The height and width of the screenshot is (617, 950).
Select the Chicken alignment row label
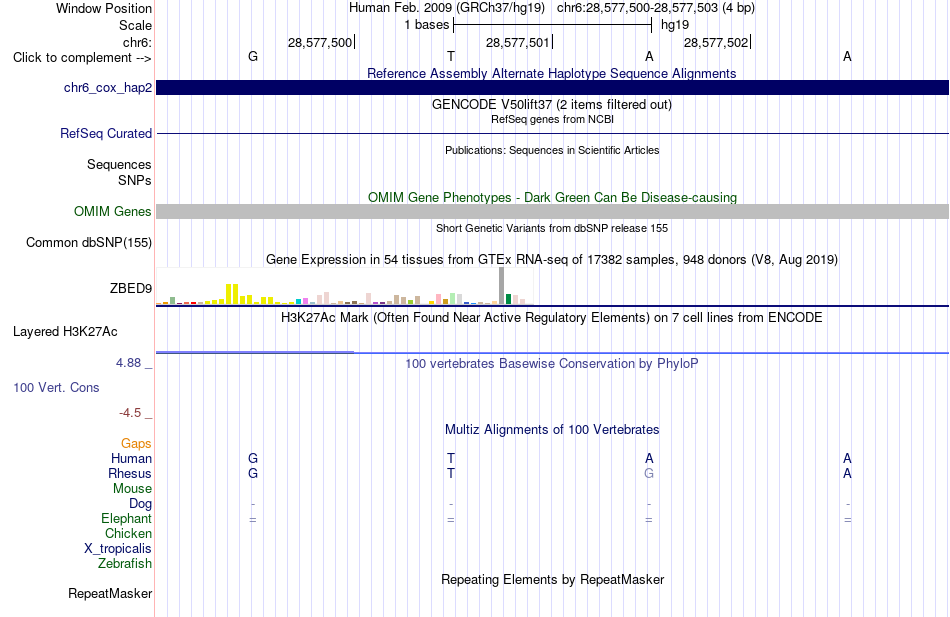pos(128,533)
